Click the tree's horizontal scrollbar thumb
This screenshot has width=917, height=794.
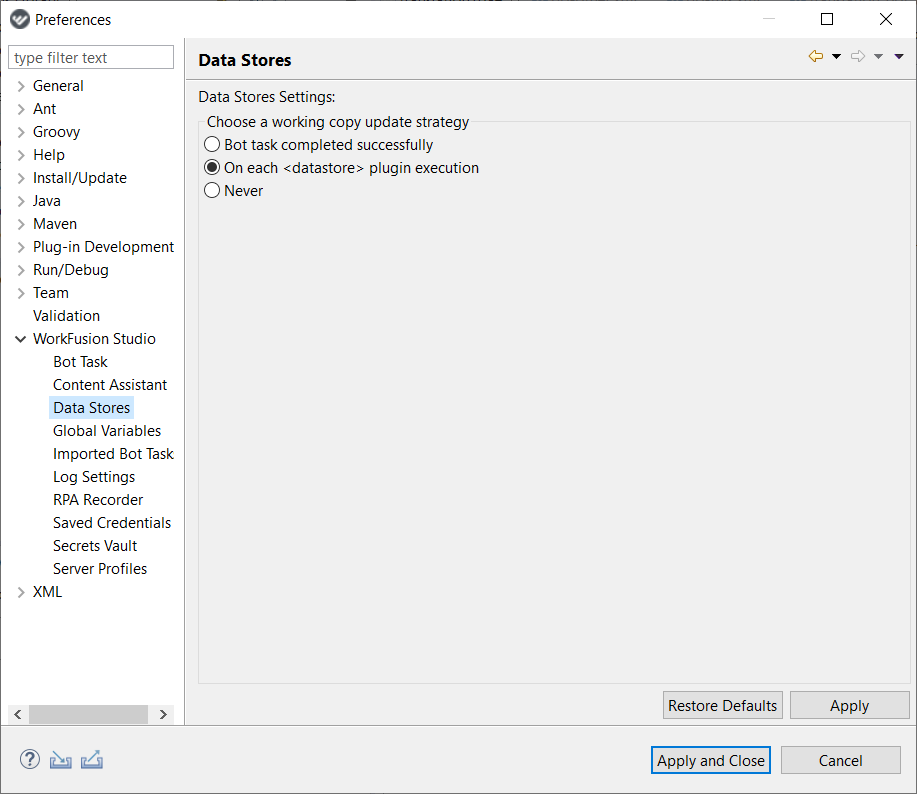click(88, 714)
